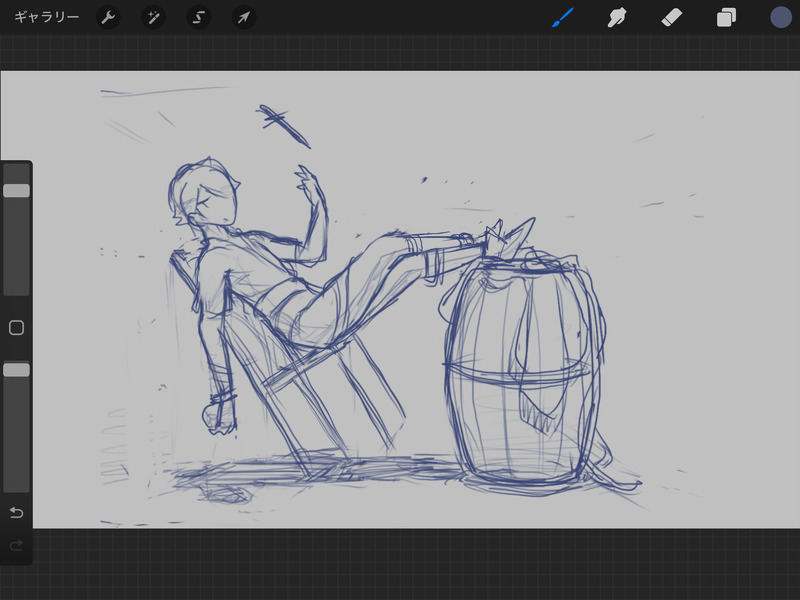Screen dimensions: 800x600
Task: Activate the Transform arrow tool
Action: 244,17
